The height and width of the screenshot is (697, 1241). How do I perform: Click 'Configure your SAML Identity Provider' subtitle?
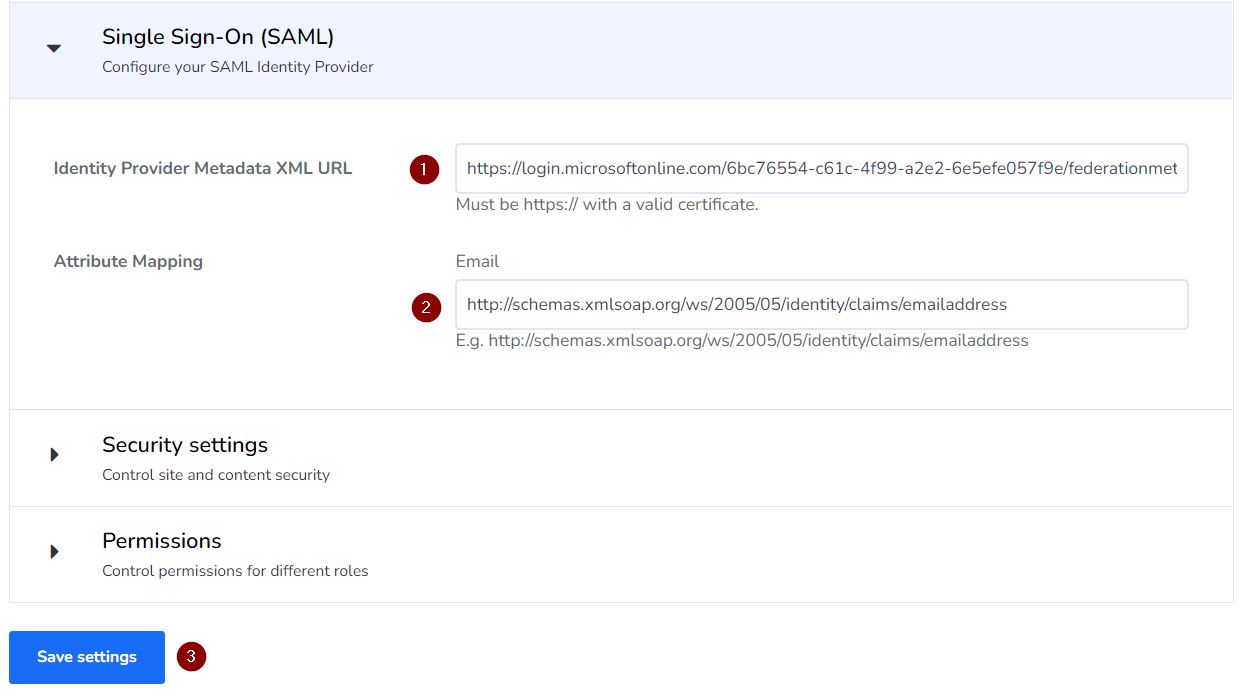[x=238, y=67]
